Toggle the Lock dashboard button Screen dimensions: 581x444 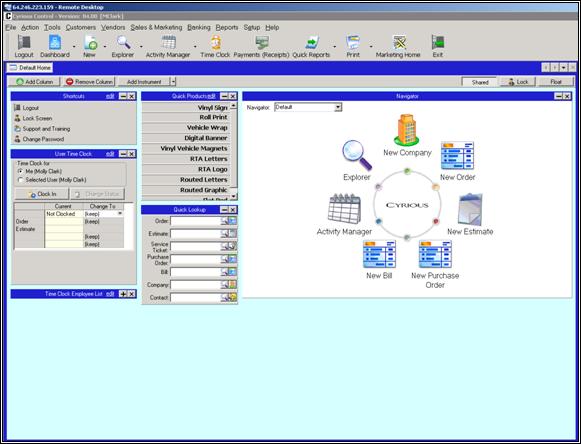(x=518, y=82)
